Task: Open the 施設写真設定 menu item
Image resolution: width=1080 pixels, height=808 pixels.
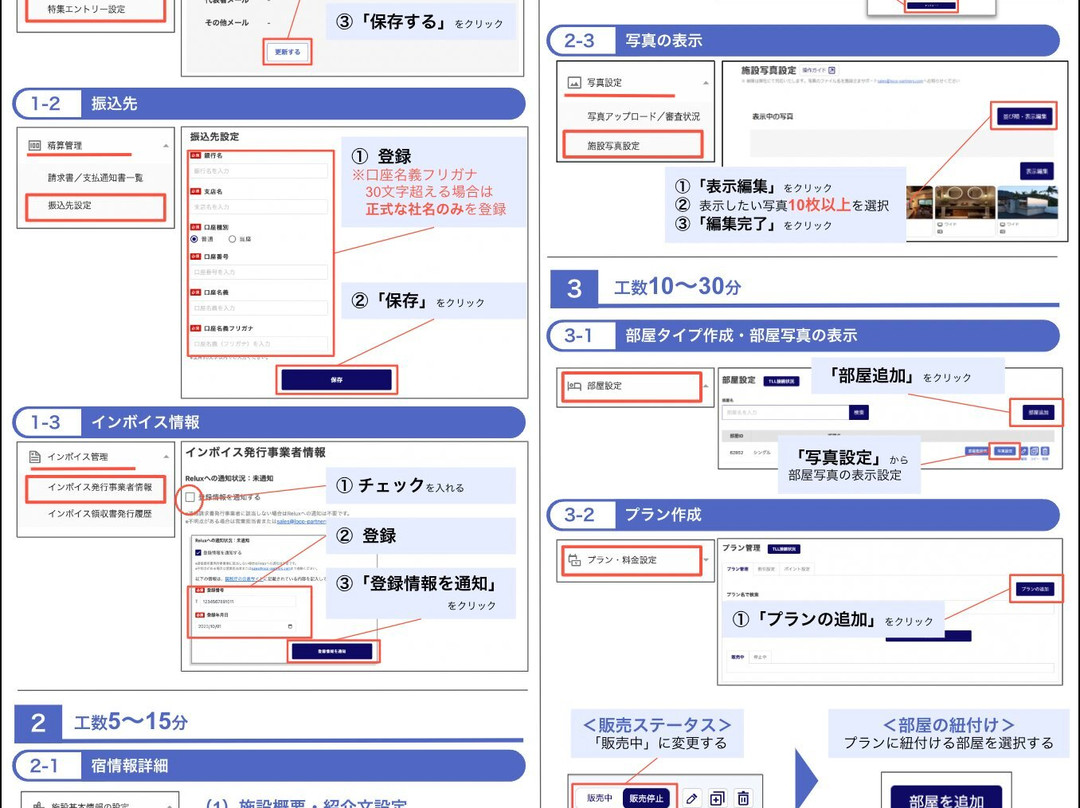Action: [x=631, y=146]
